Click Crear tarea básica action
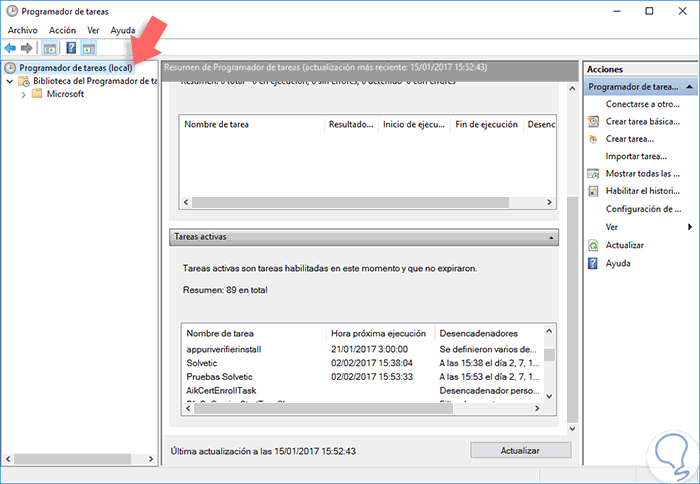The image size is (700, 484). pyautogui.click(x=642, y=121)
